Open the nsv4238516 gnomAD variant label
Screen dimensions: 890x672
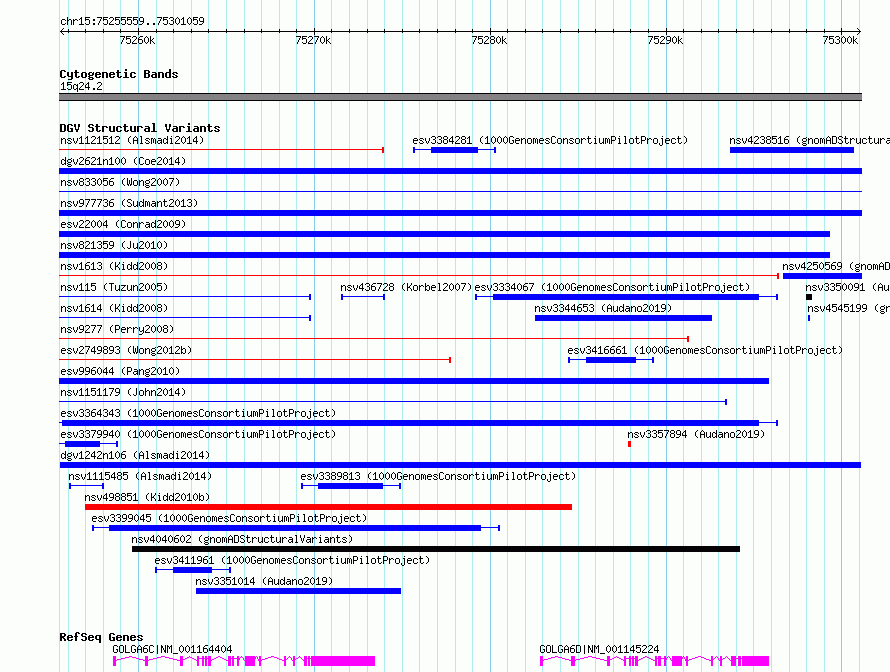click(809, 140)
